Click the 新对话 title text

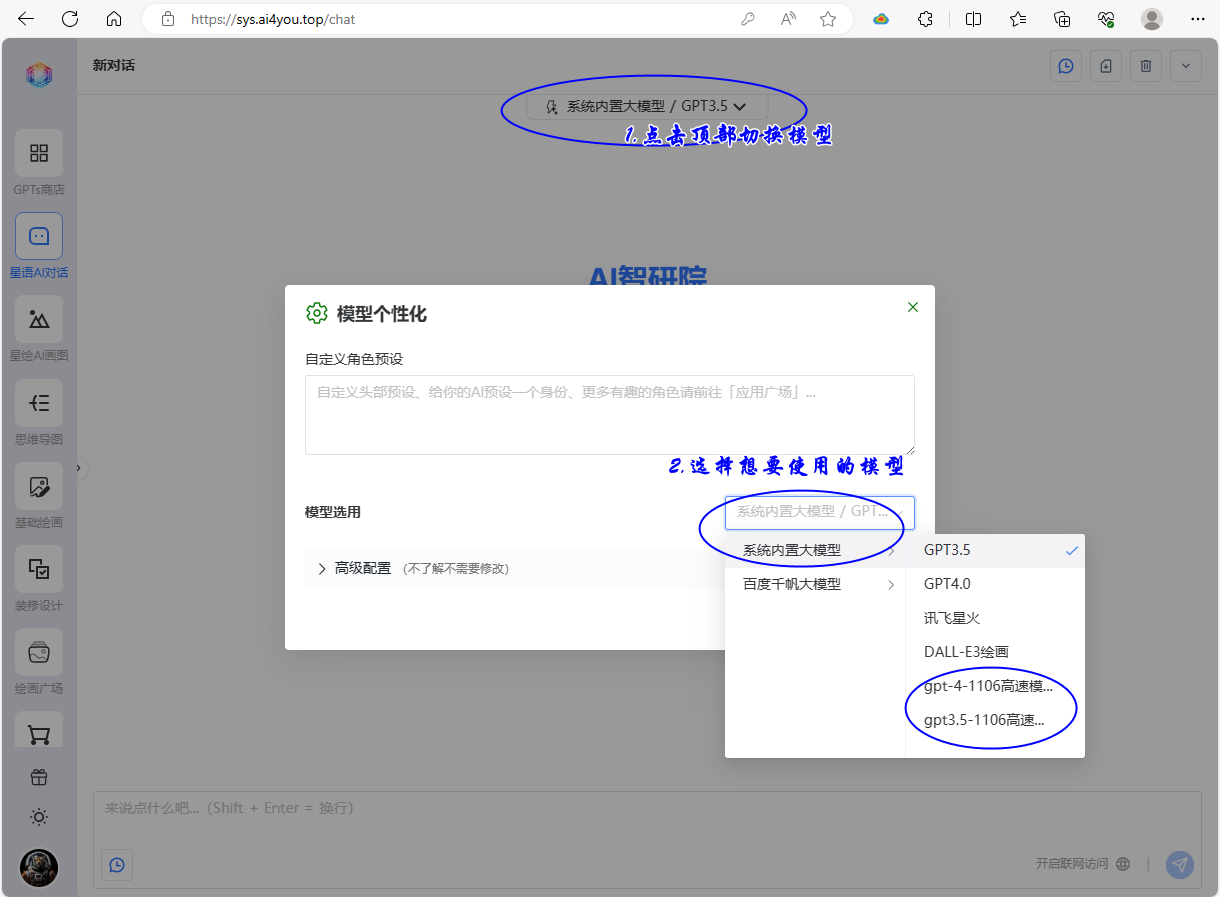(x=114, y=65)
